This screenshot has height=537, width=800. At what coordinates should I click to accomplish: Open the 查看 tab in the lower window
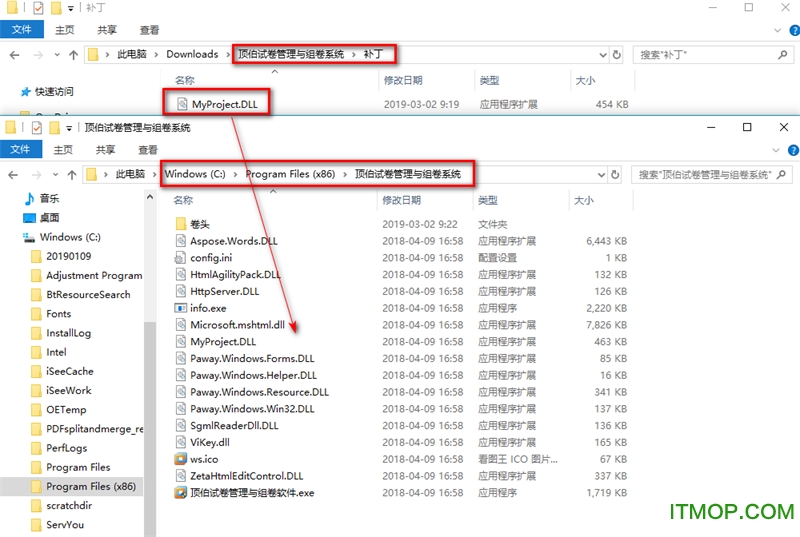149,150
